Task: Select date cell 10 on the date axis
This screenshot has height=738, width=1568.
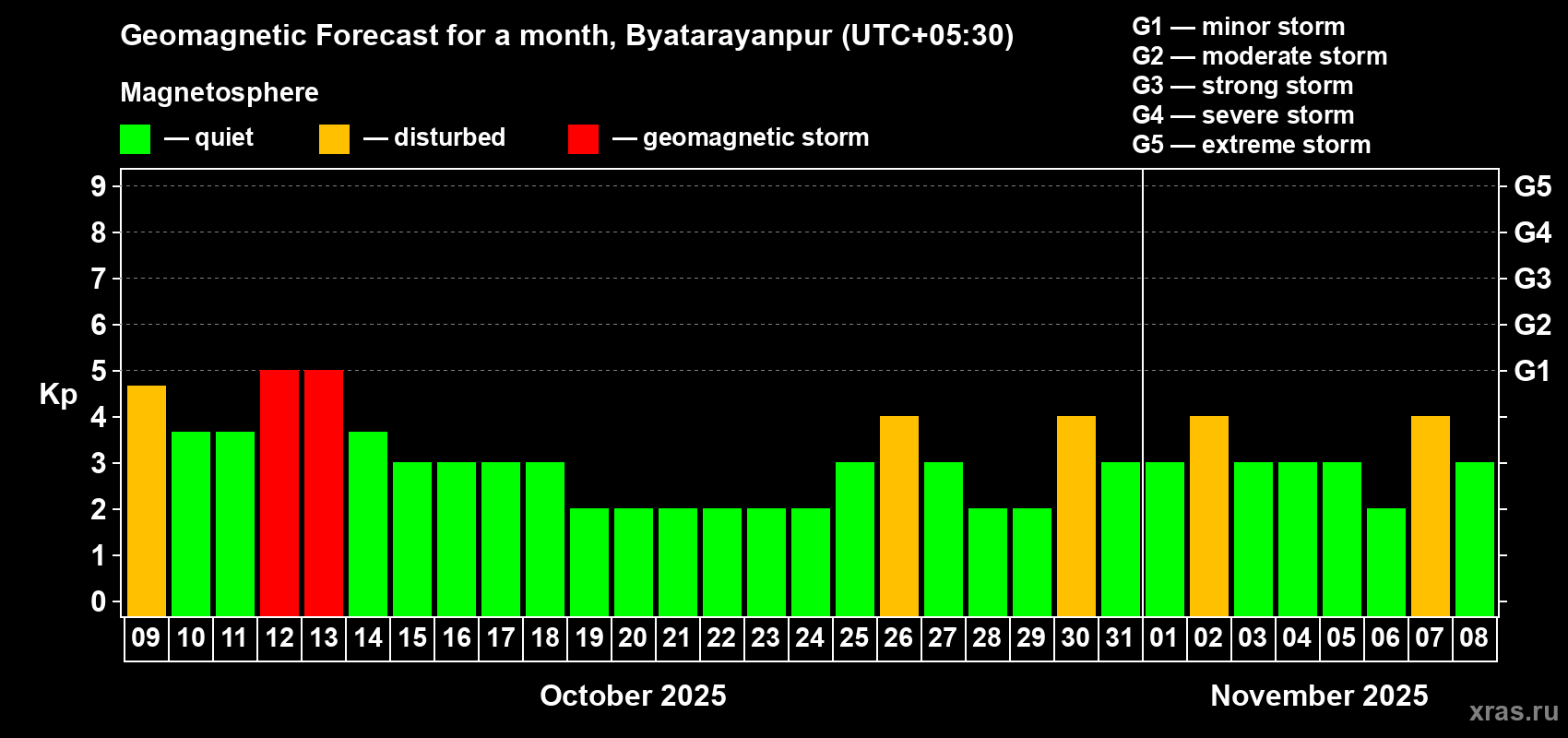Action: (x=191, y=638)
